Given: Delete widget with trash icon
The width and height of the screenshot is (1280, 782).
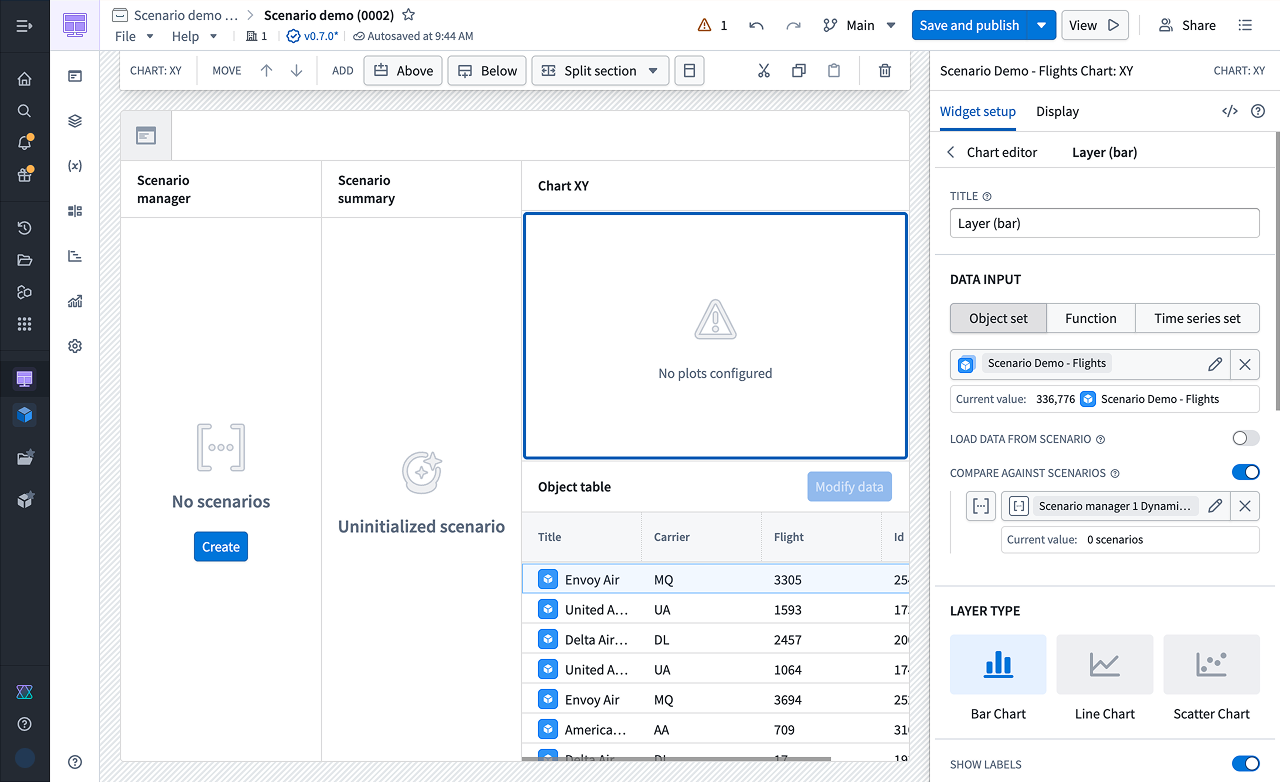Looking at the screenshot, I should pyautogui.click(x=885, y=71).
